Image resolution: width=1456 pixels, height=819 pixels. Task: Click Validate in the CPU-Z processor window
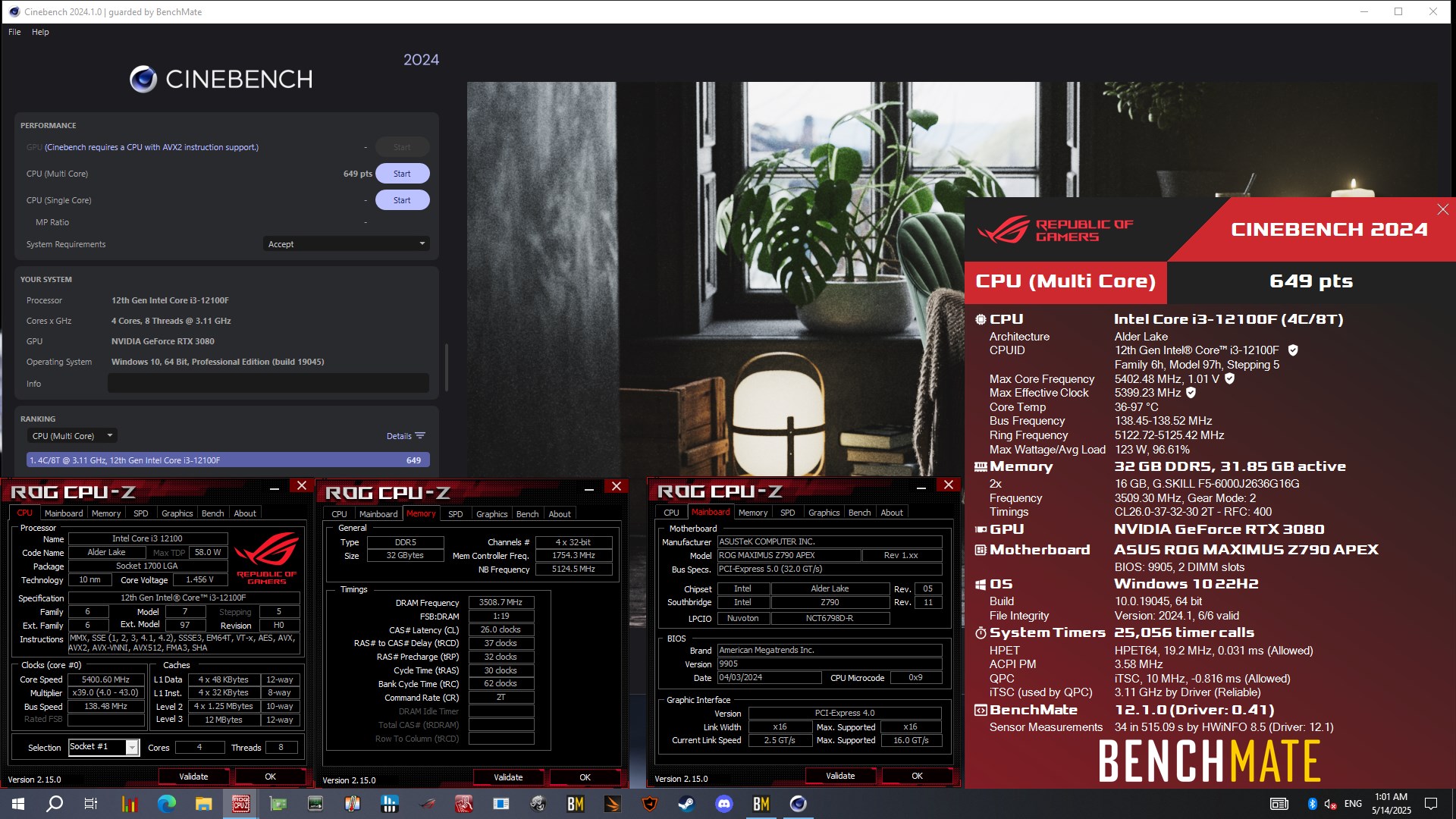click(193, 777)
